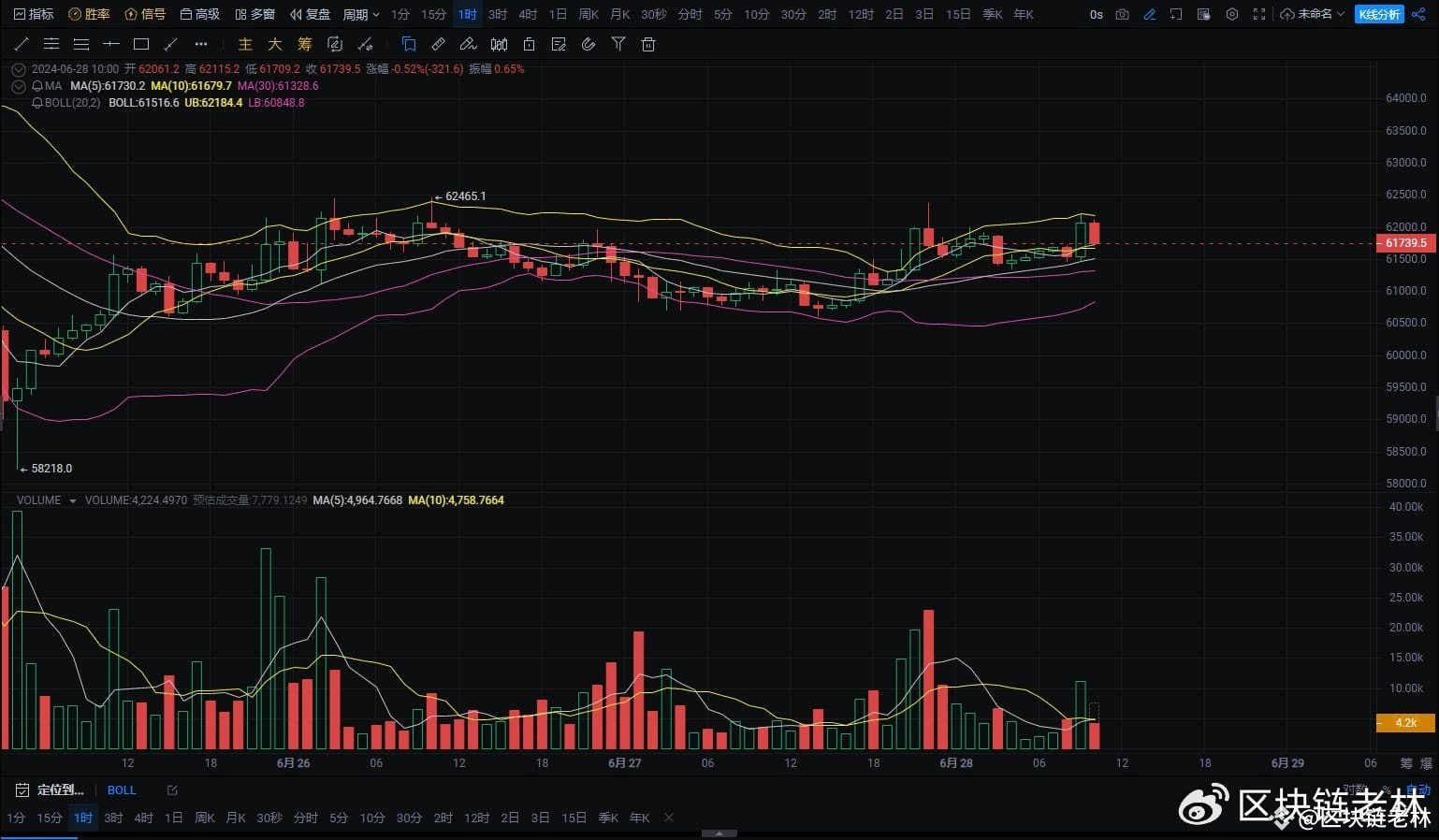Switch to the 4时 timeframe in top bar
The width and height of the screenshot is (1439, 840).
pyautogui.click(x=528, y=14)
